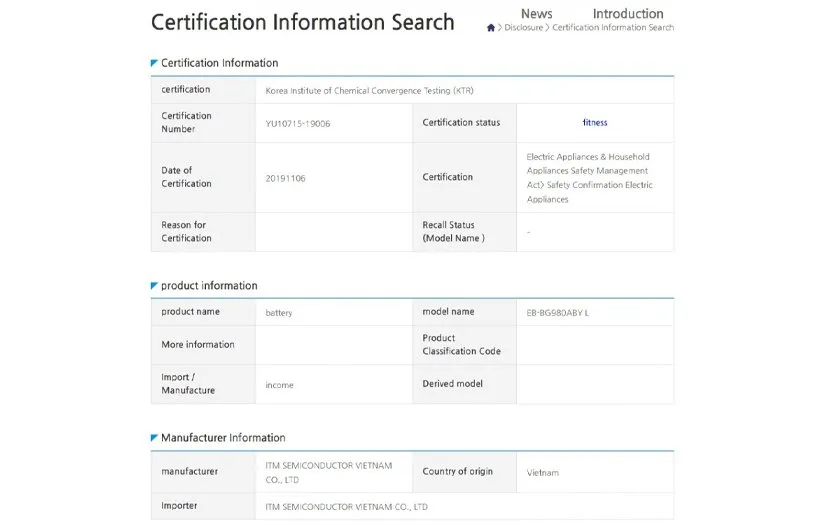Click the Importer value ITM Semiconductor Vietnam
The height and width of the screenshot is (522, 822).
point(346,507)
